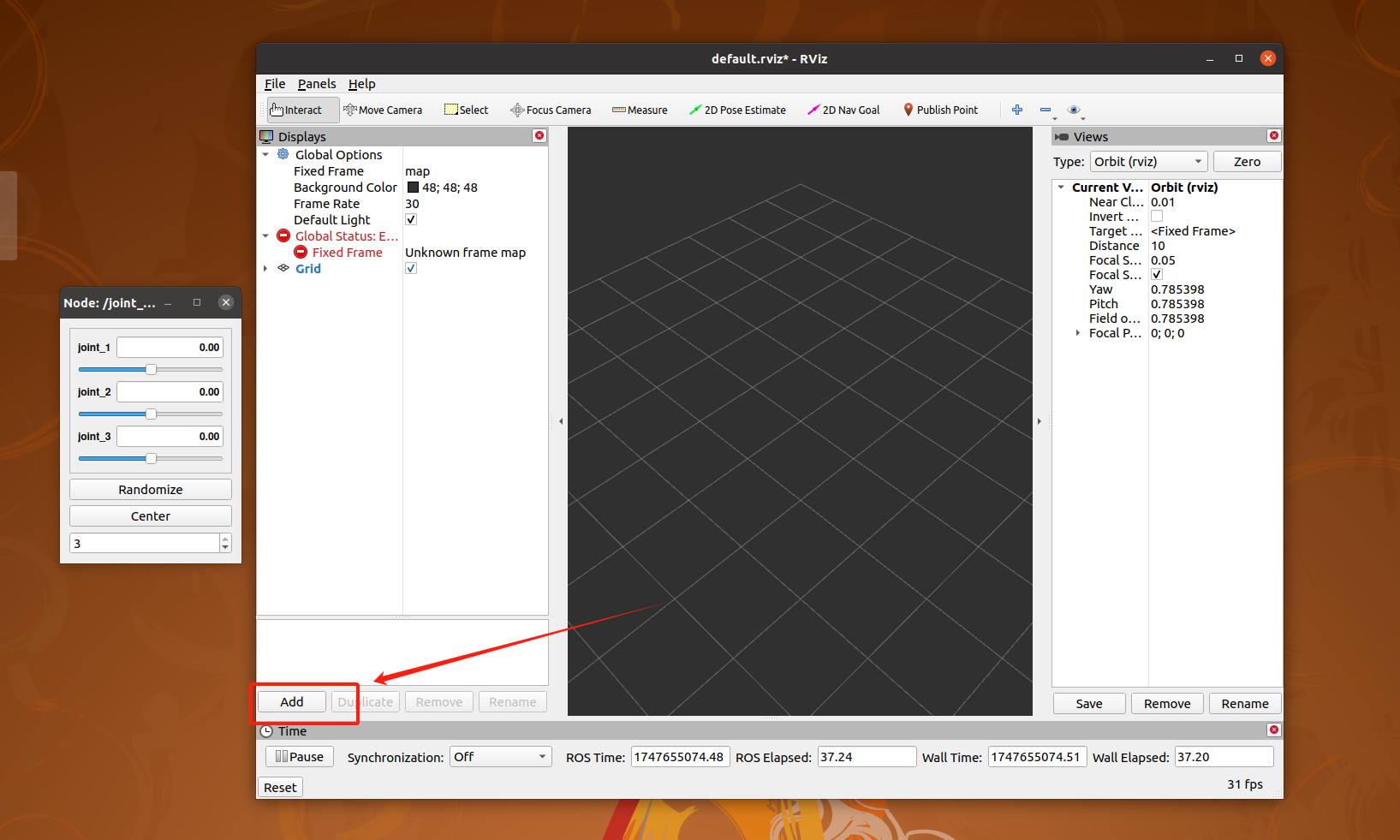Click the Distance value 10

1158,245
